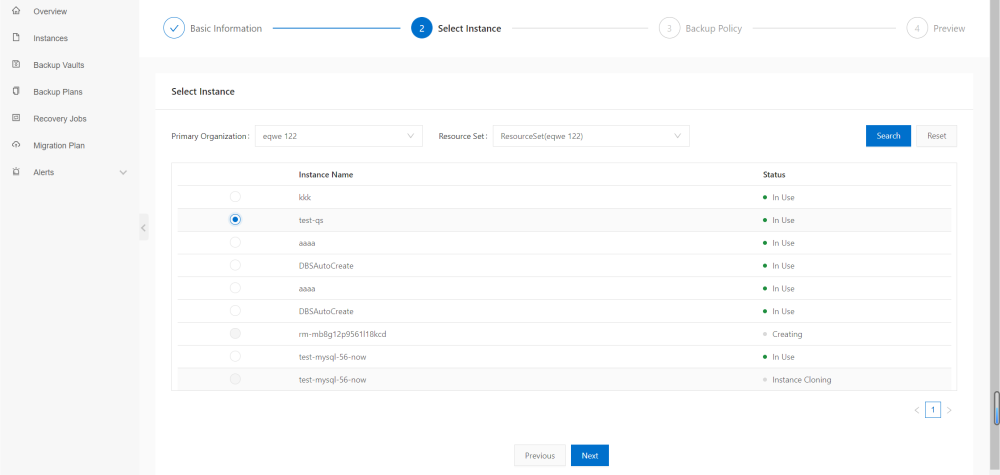Click the Instance Name column header
This screenshot has height=475, width=1000.
point(326,175)
